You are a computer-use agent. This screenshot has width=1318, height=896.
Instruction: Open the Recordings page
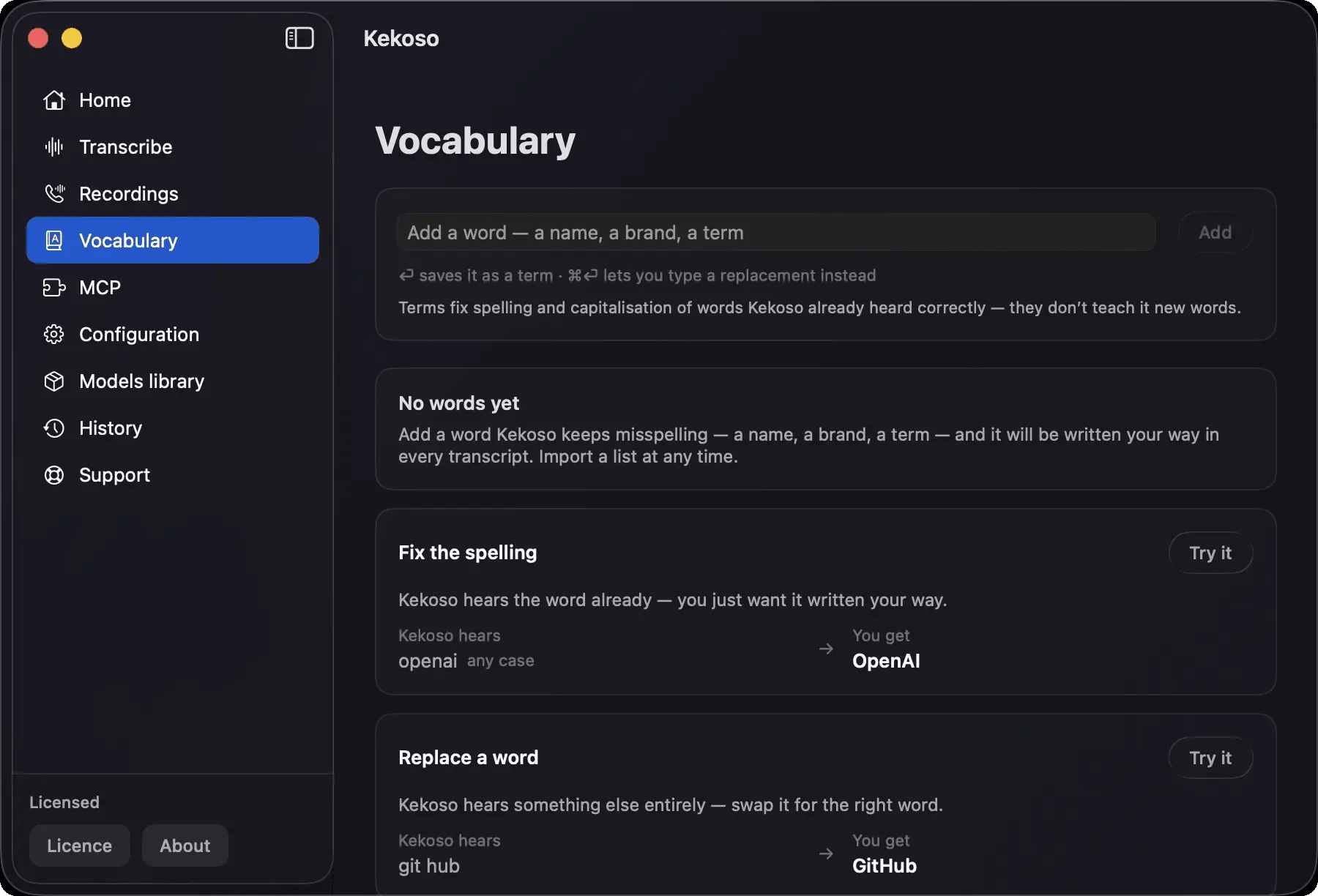pos(173,194)
